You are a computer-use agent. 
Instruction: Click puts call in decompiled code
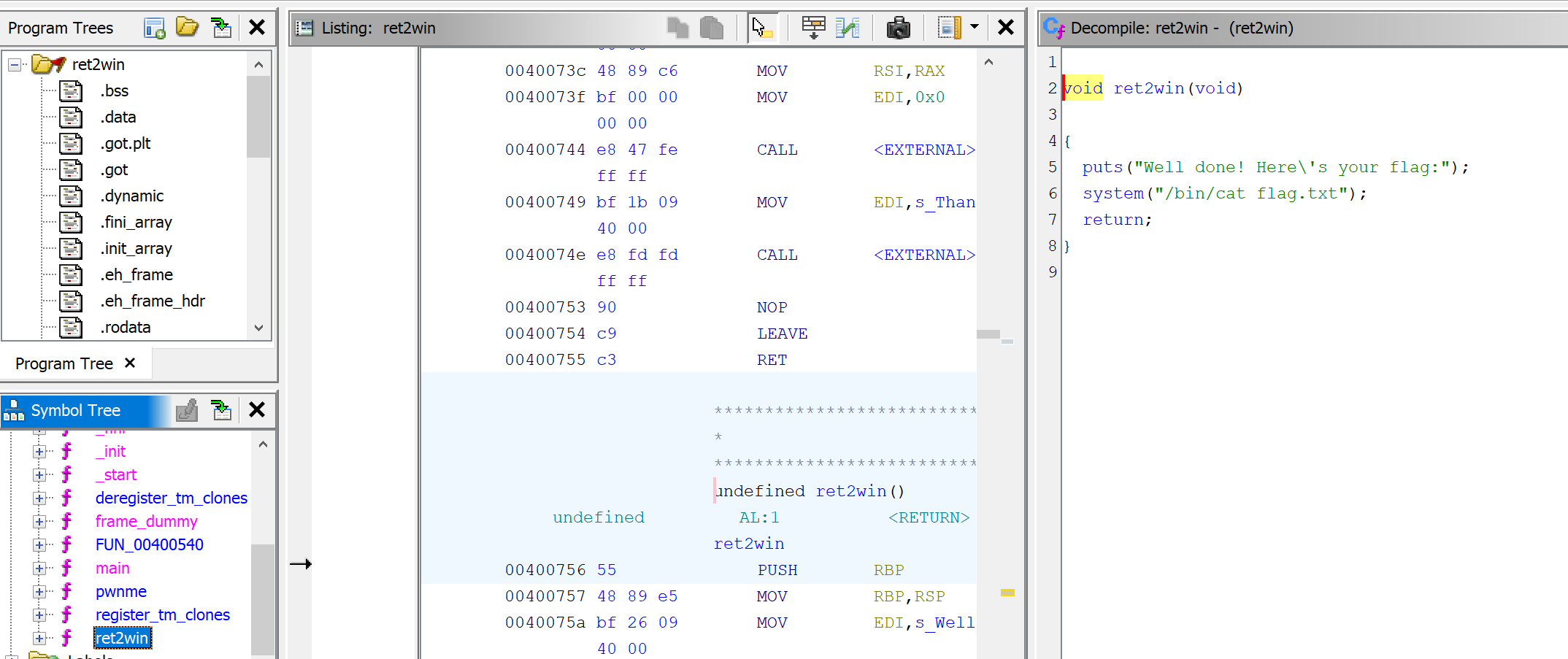click(1102, 167)
